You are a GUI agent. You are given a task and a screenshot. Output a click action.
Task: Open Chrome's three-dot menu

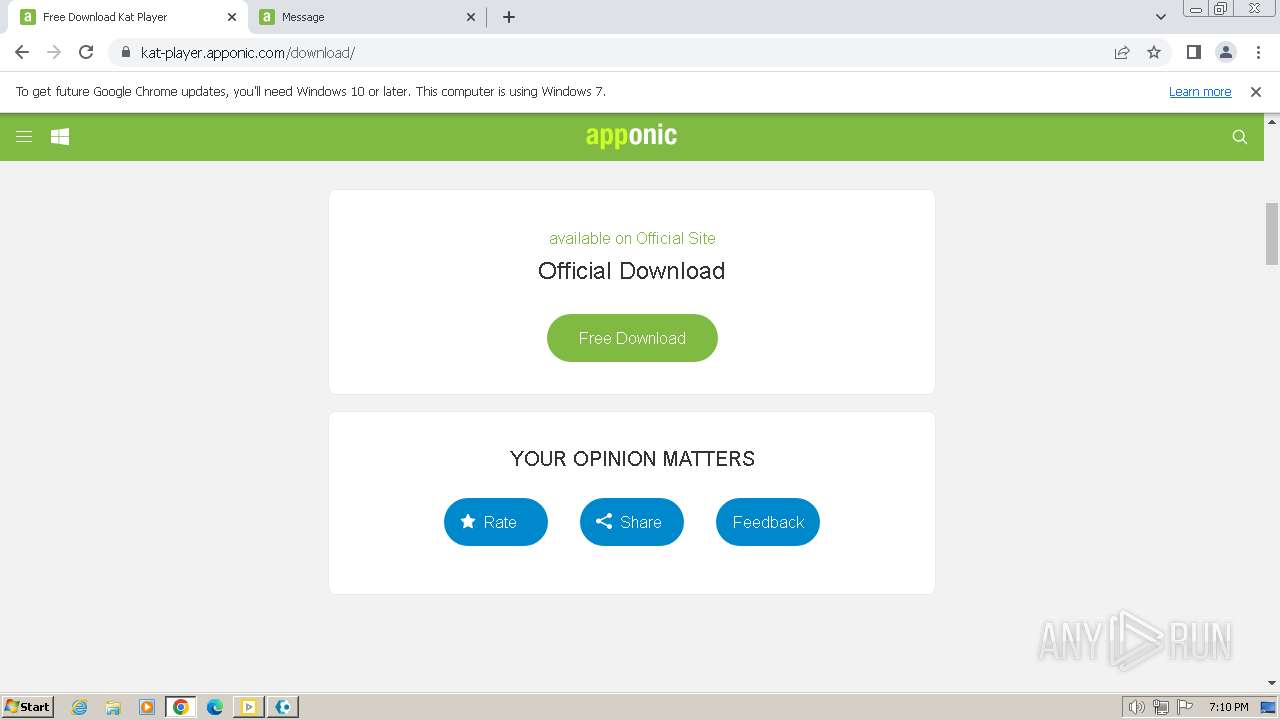(x=1257, y=52)
